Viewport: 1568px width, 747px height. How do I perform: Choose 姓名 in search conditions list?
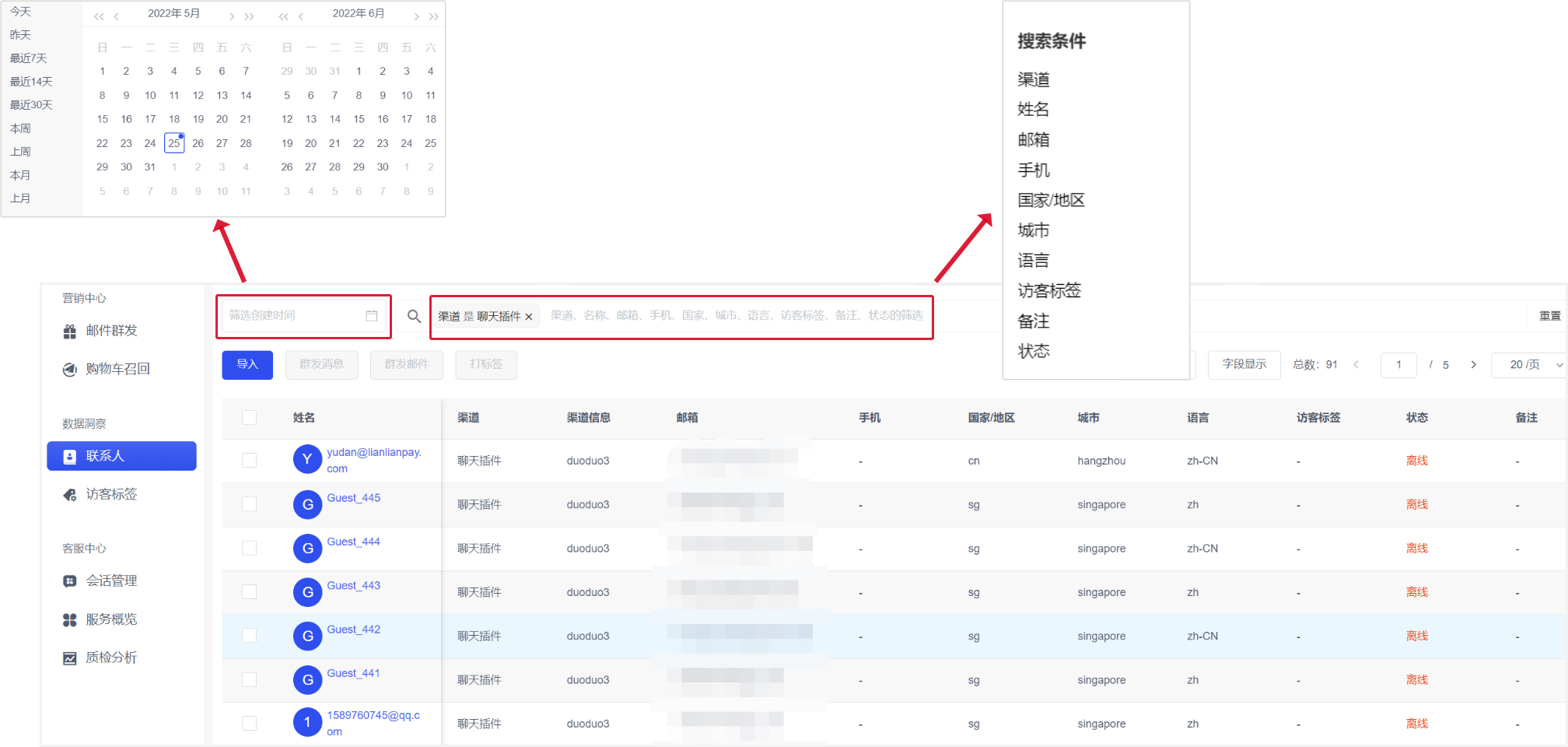(1034, 110)
